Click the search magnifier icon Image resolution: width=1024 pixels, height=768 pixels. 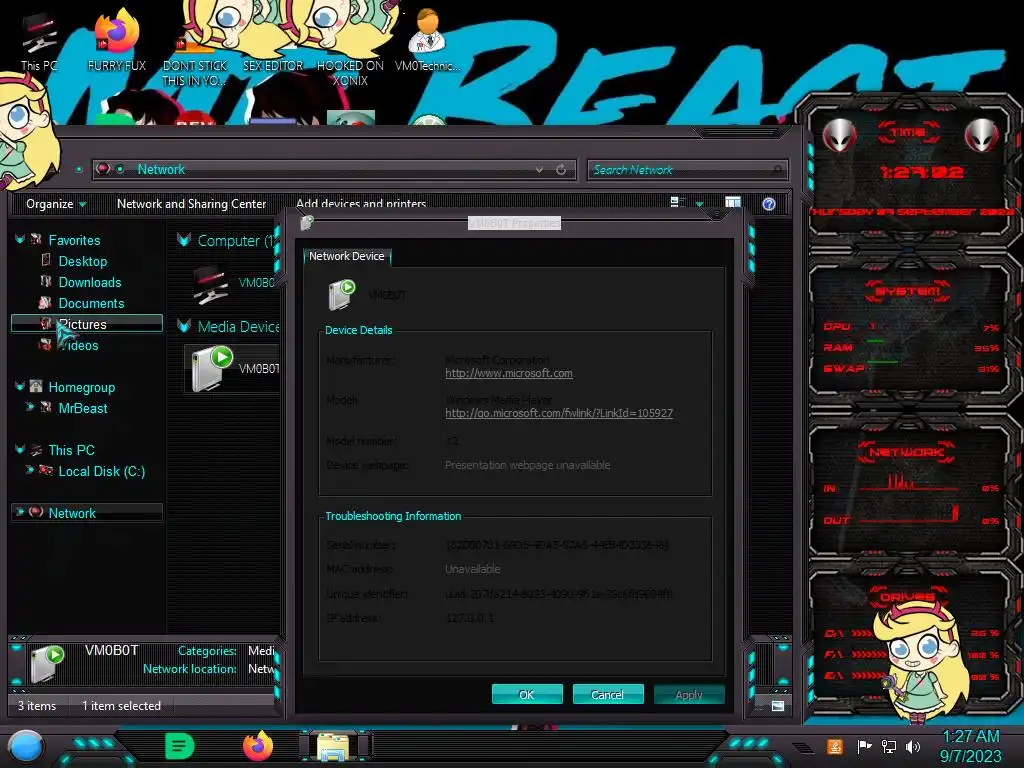pyautogui.click(x=776, y=170)
